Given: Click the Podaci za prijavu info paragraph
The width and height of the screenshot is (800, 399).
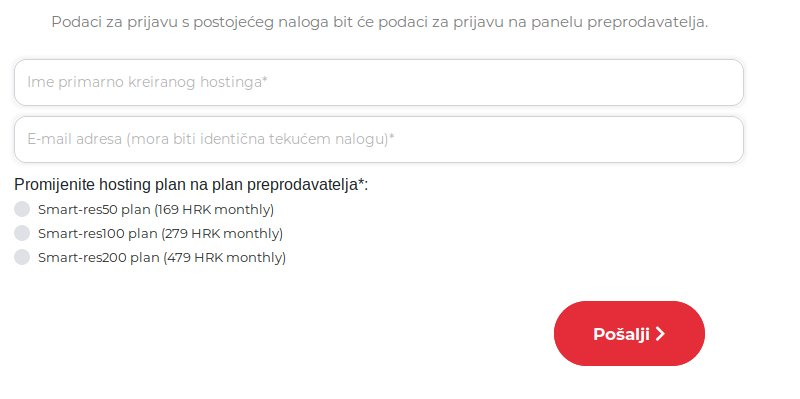Looking at the screenshot, I should 380,22.
